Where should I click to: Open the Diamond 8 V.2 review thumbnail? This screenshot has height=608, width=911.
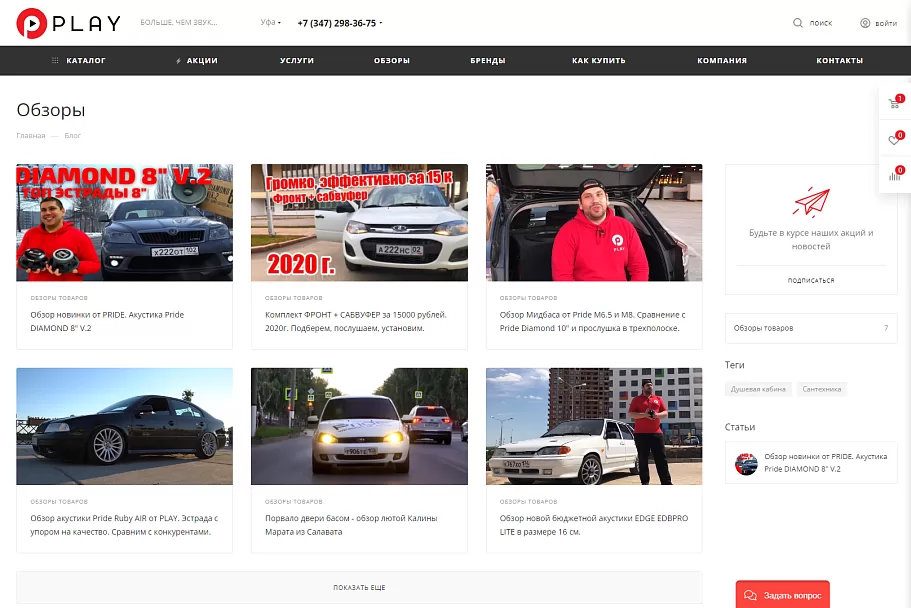(x=124, y=223)
